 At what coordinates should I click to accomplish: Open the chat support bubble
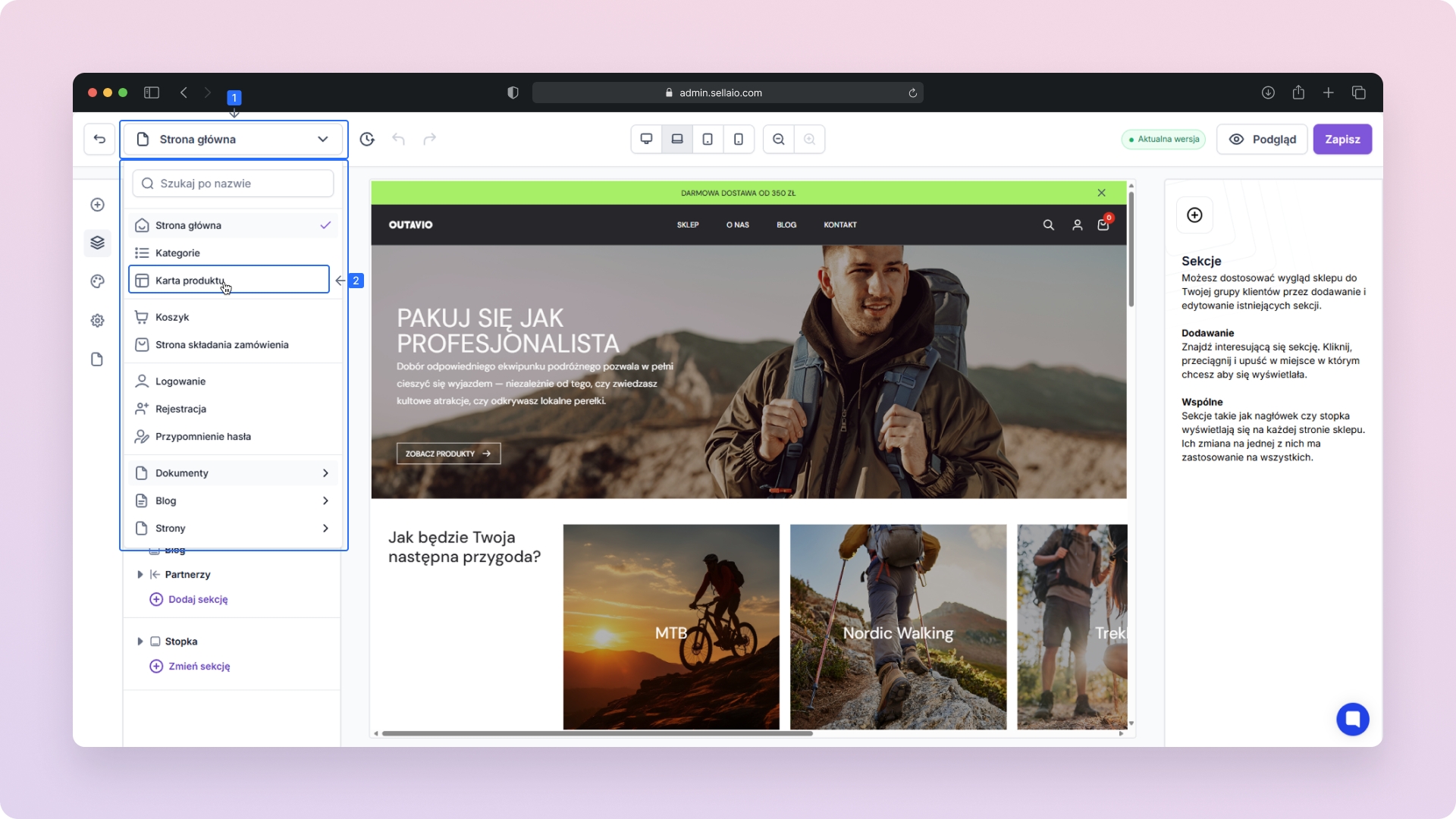tap(1352, 719)
